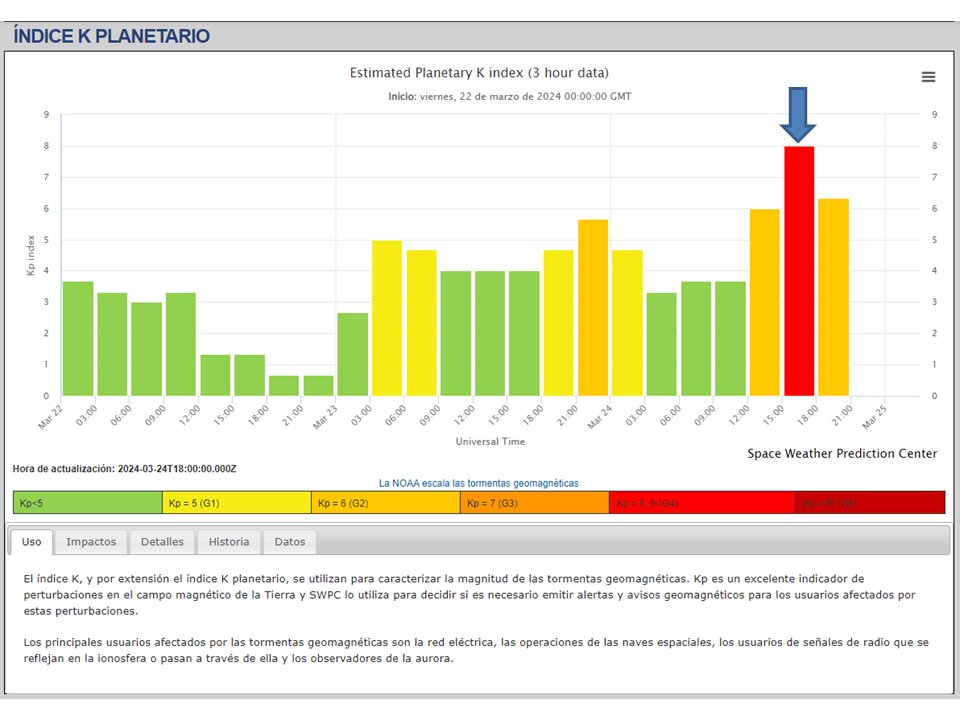Image resolution: width=960 pixels, height=720 pixels.
Task: Select the orange Kp = 7 (G3) swatch
Action: (x=534, y=503)
